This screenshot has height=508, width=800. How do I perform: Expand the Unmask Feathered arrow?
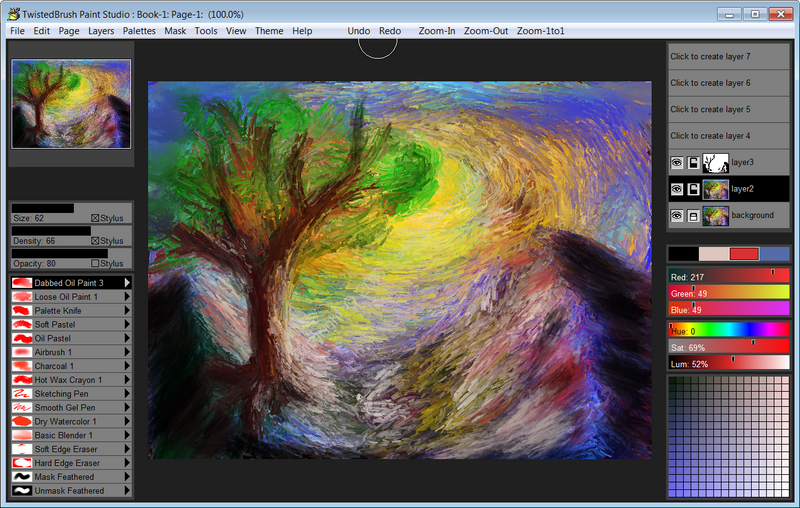point(127,490)
